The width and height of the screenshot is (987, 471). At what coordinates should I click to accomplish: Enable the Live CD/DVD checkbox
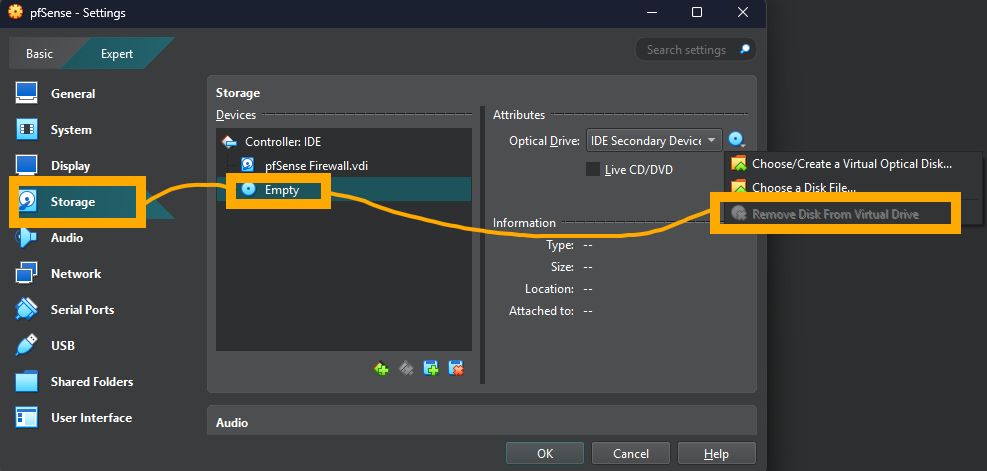593,169
